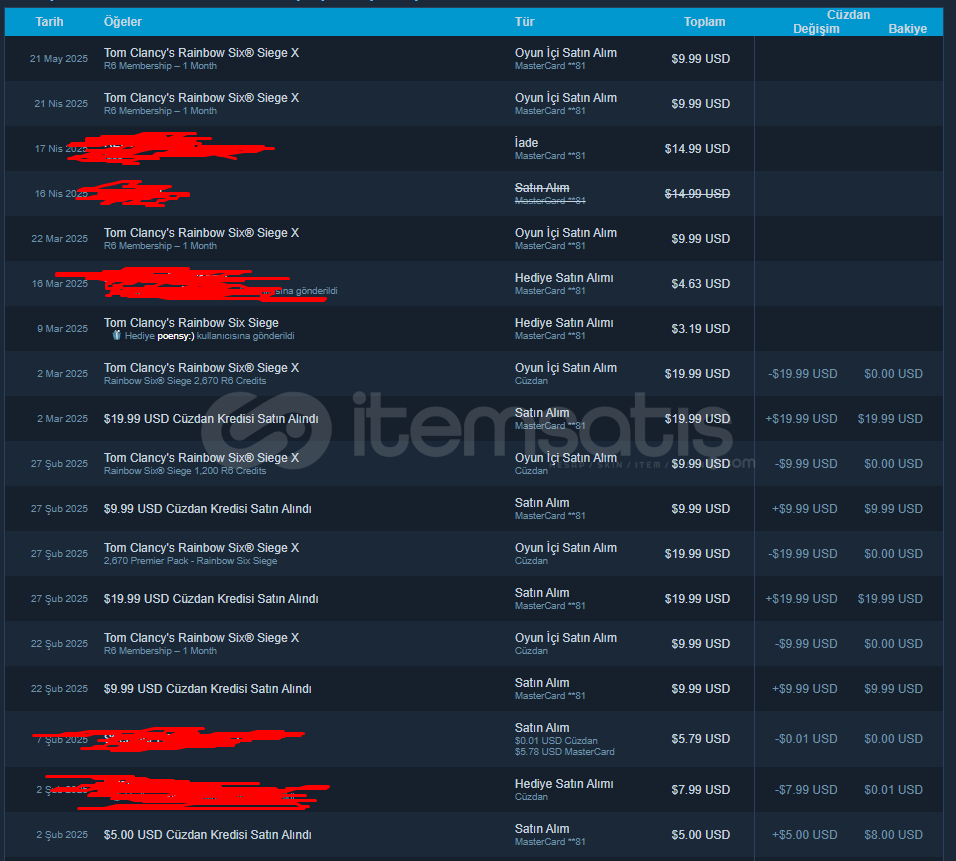Click the '$3.19 USD' total
This screenshot has height=861, width=956.
(x=701, y=329)
